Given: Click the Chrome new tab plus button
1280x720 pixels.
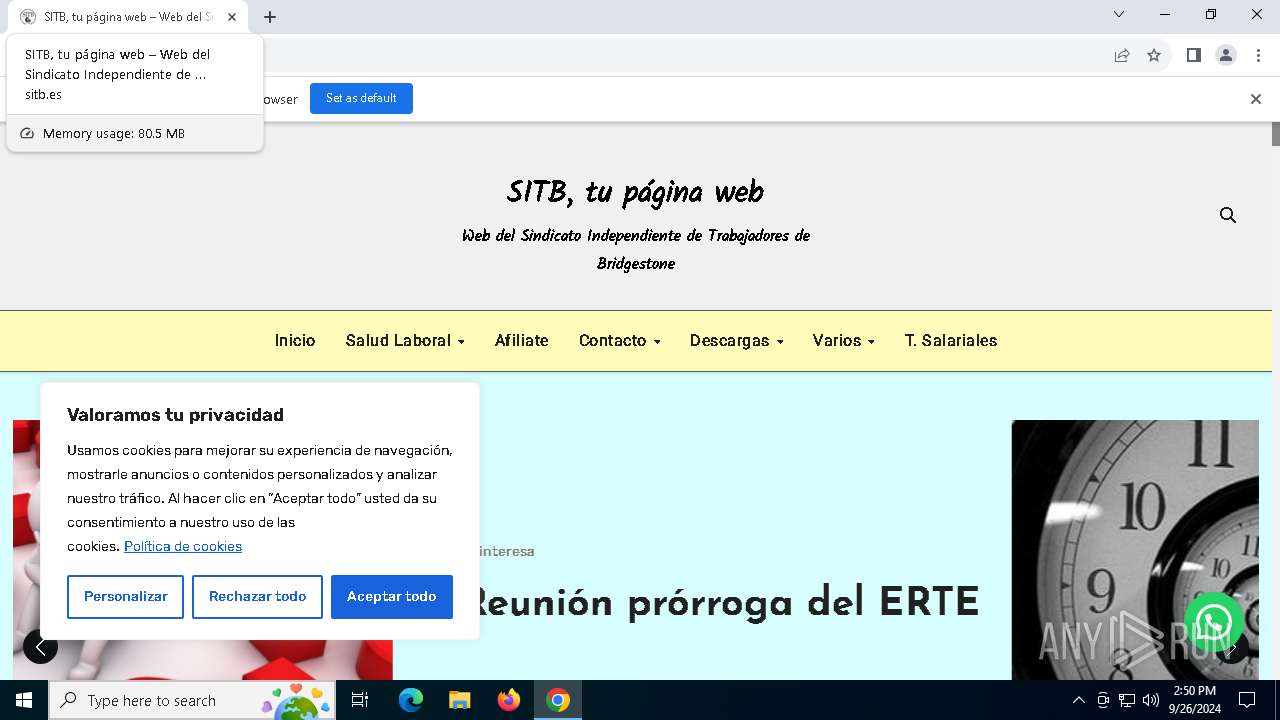Looking at the screenshot, I should coord(270,17).
